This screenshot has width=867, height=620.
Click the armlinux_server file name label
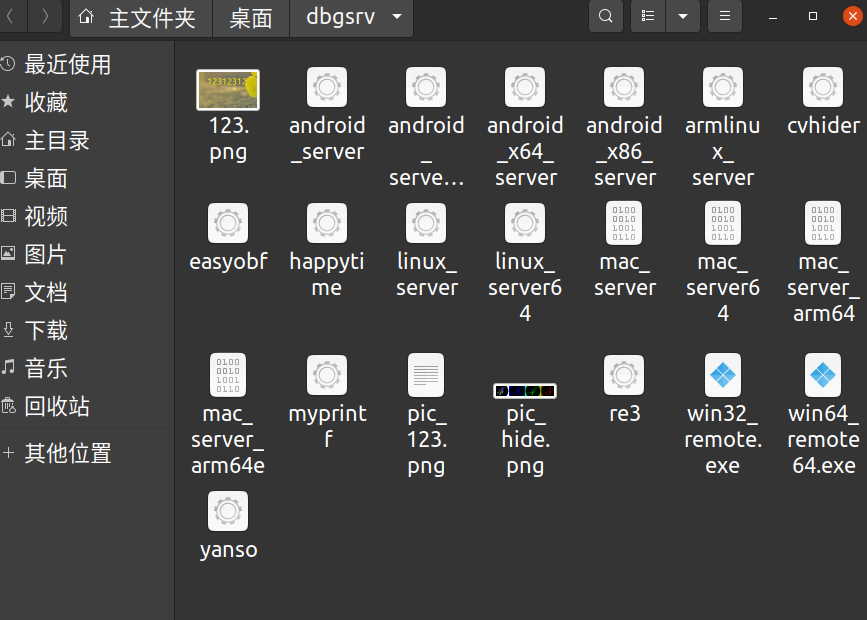(723, 152)
